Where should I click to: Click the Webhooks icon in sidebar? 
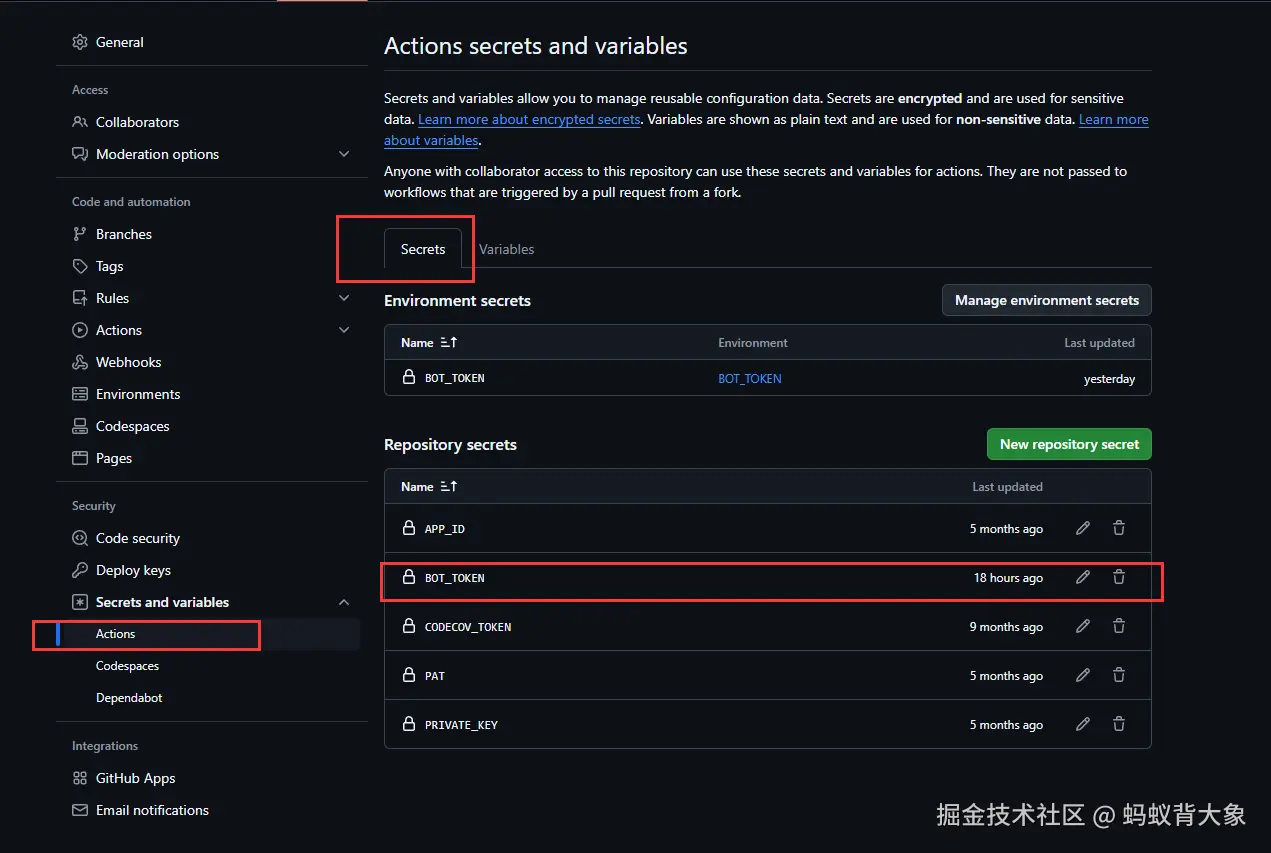(80, 362)
